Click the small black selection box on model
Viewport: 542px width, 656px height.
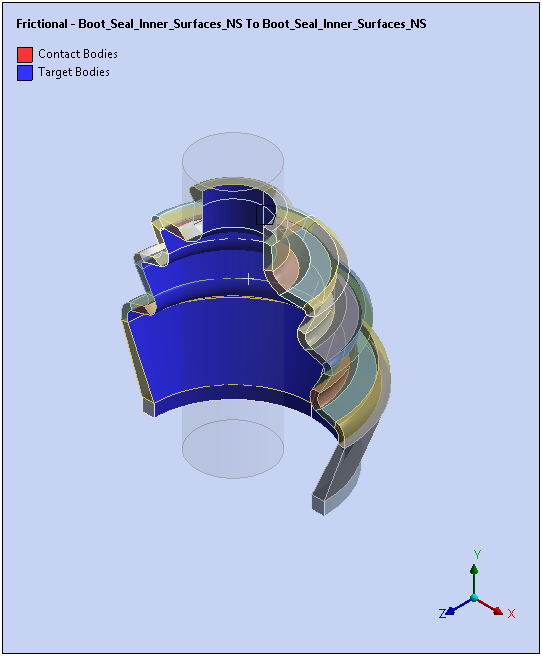[265, 215]
